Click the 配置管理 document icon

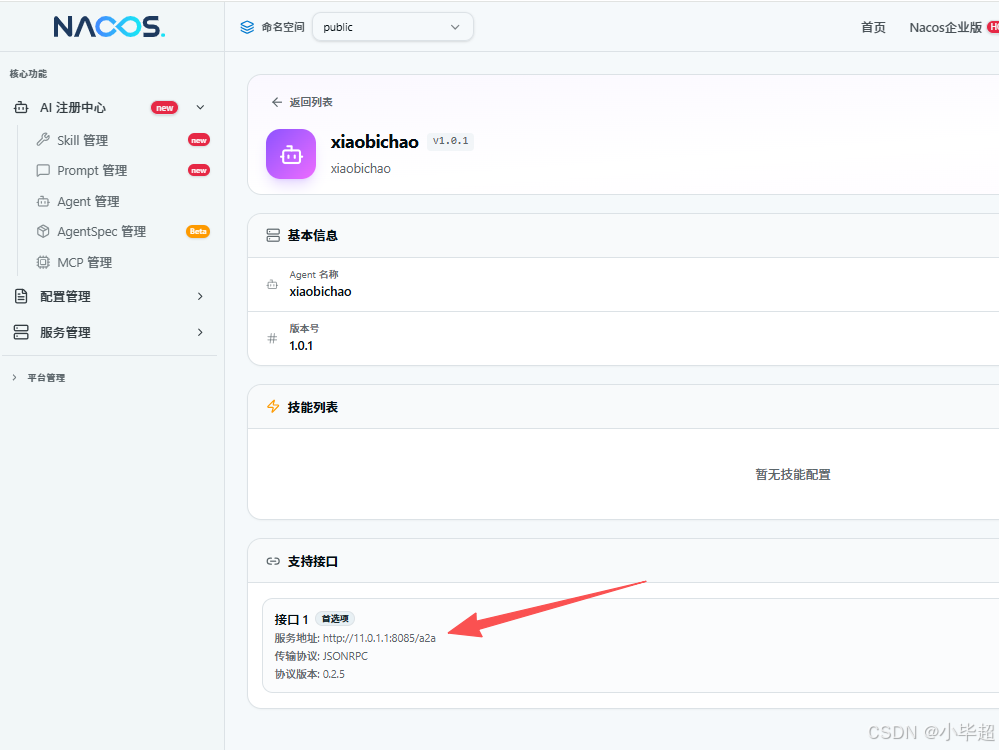tap(21, 296)
